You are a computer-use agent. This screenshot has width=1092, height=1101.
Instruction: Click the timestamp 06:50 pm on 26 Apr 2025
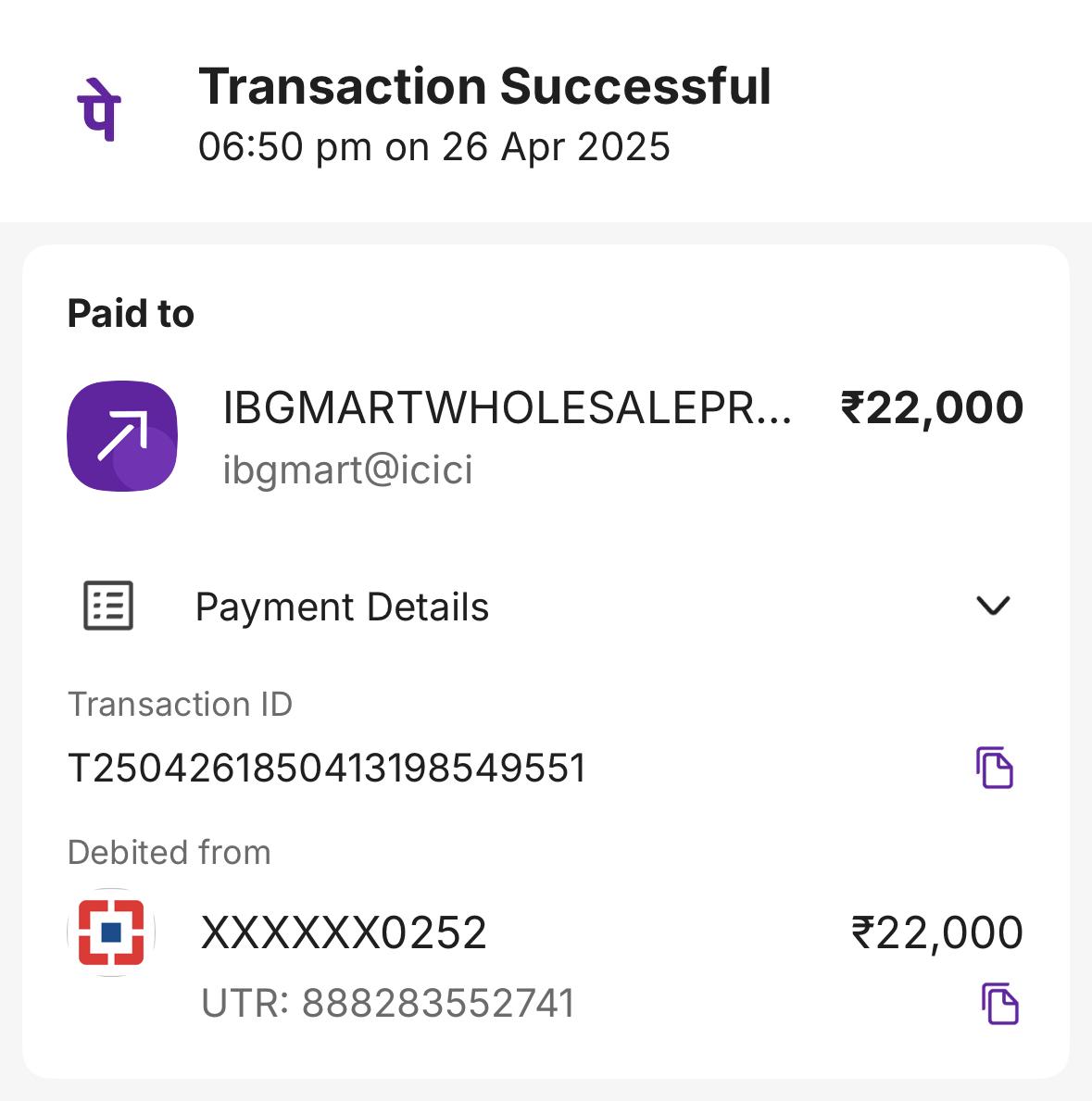[x=434, y=146]
